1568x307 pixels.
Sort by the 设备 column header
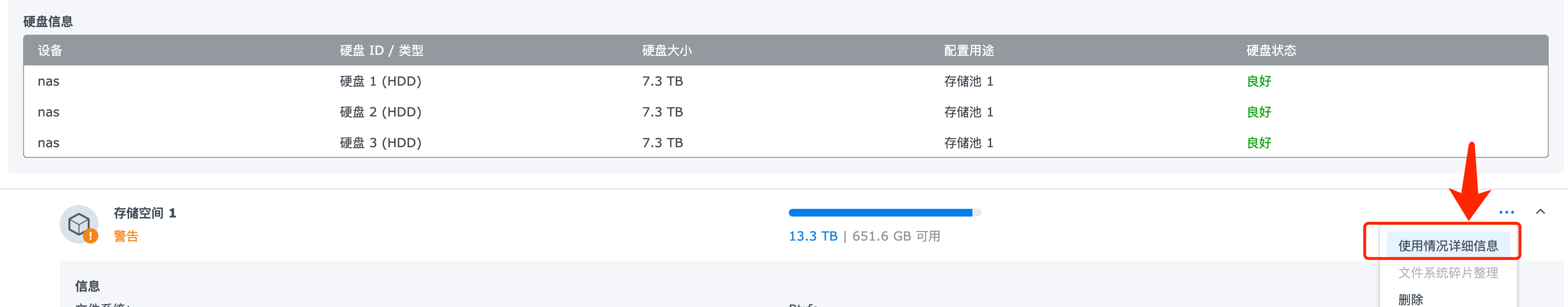[x=50, y=51]
